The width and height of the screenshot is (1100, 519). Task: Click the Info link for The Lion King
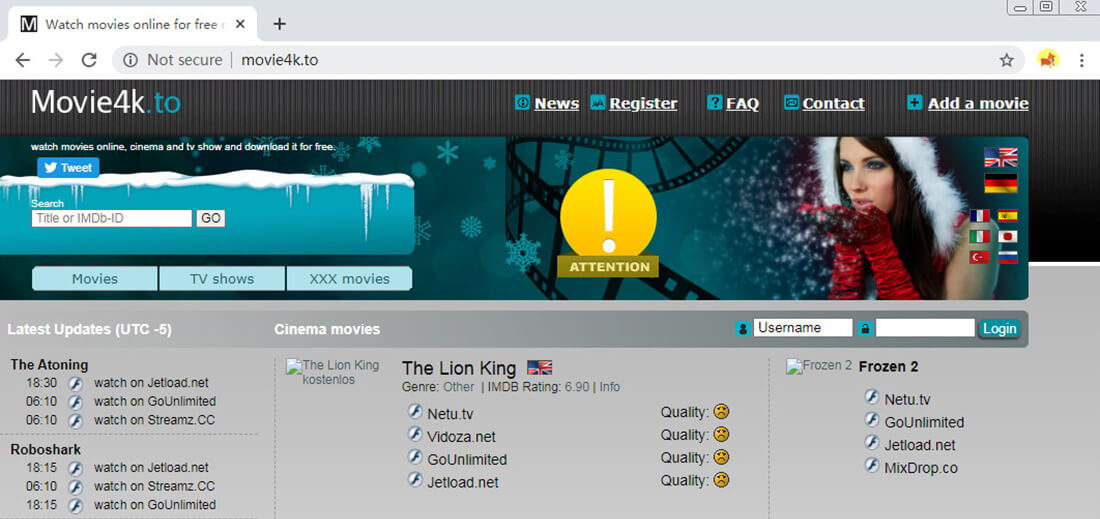(x=610, y=387)
